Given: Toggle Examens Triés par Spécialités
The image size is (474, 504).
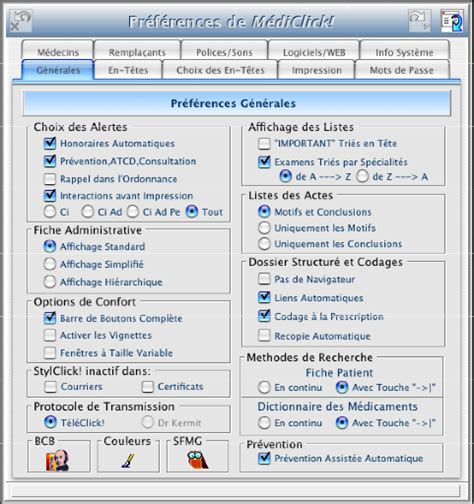Looking at the screenshot, I should pos(264,162).
